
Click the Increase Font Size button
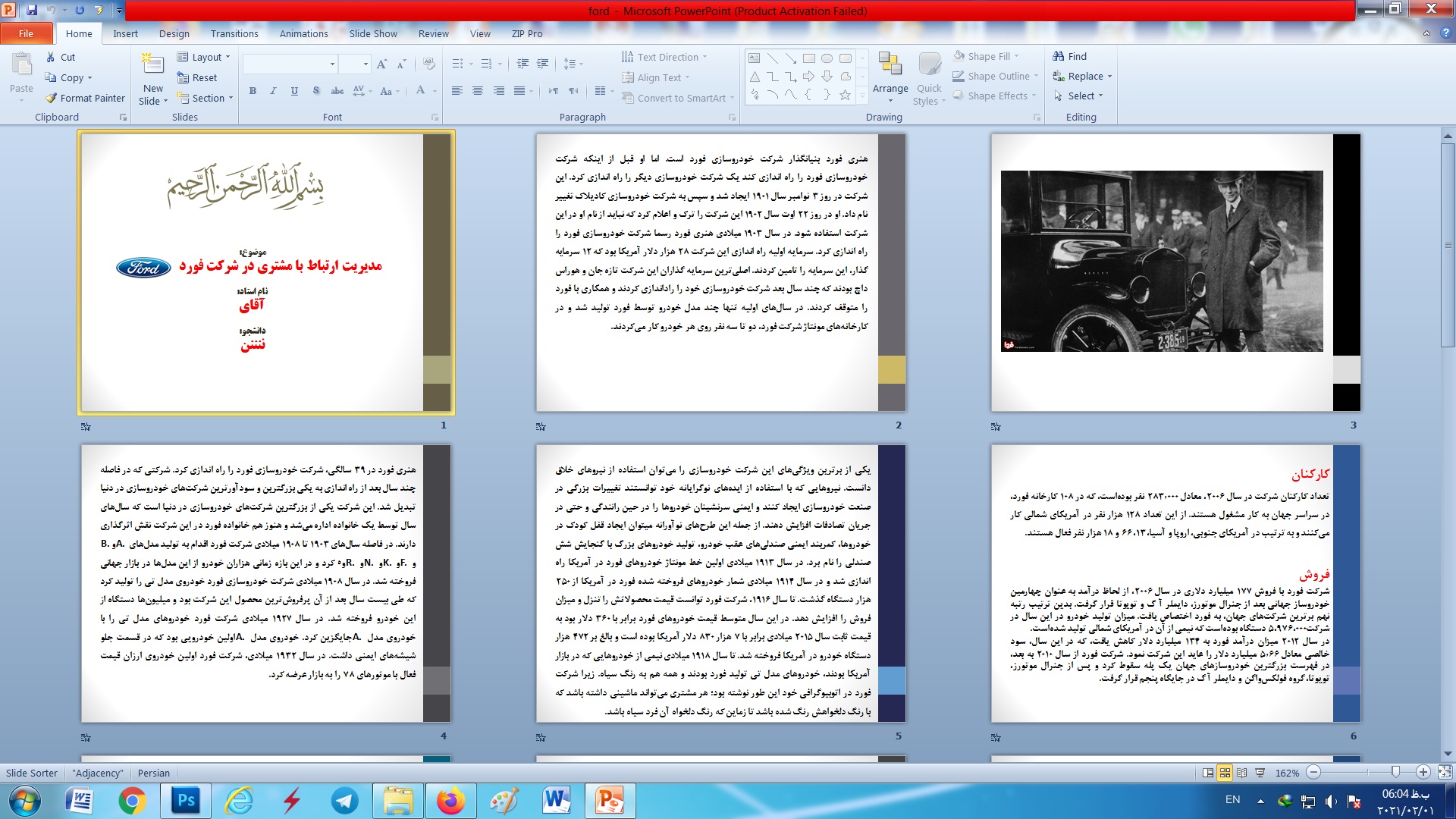click(382, 64)
